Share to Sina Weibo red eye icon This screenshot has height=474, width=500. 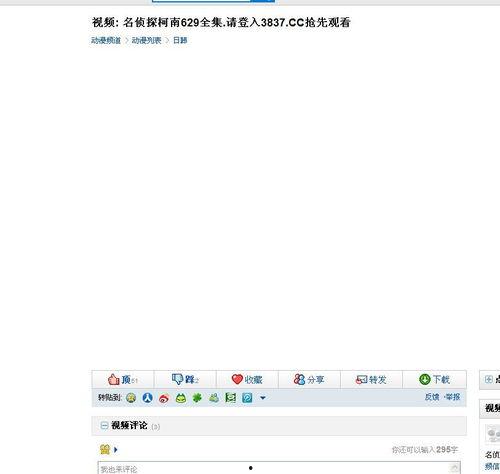(164, 398)
